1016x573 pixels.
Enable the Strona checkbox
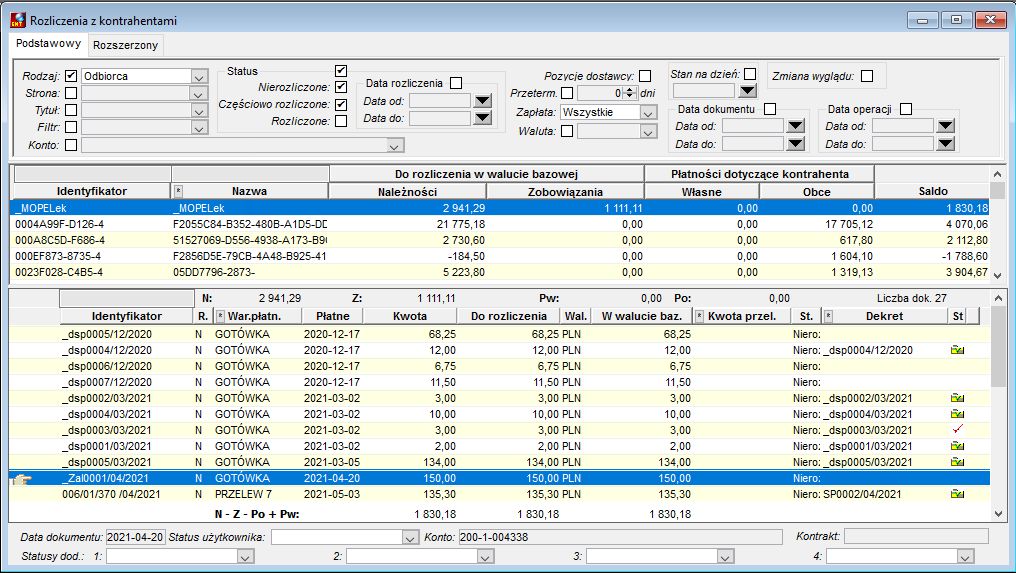click(x=71, y=93)
